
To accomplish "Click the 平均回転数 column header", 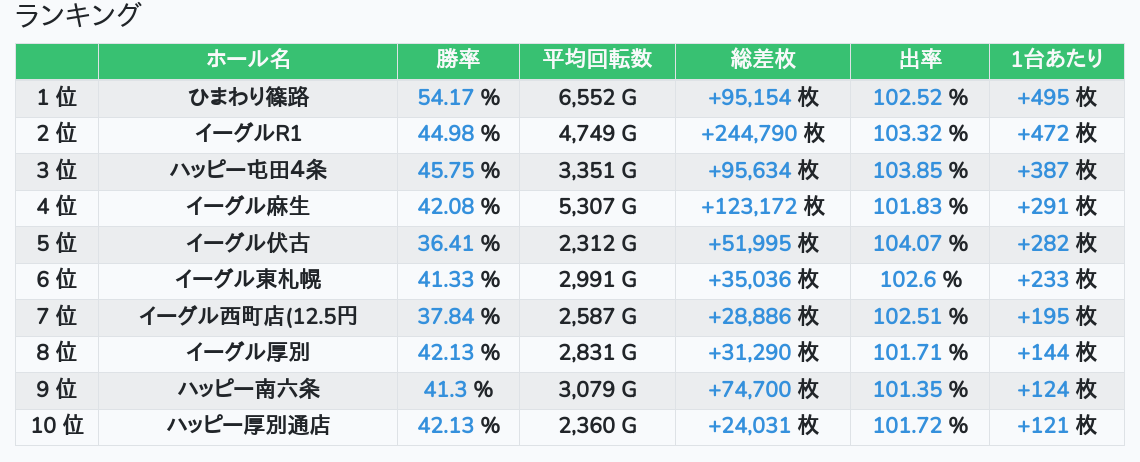I will tap(597, 60).
